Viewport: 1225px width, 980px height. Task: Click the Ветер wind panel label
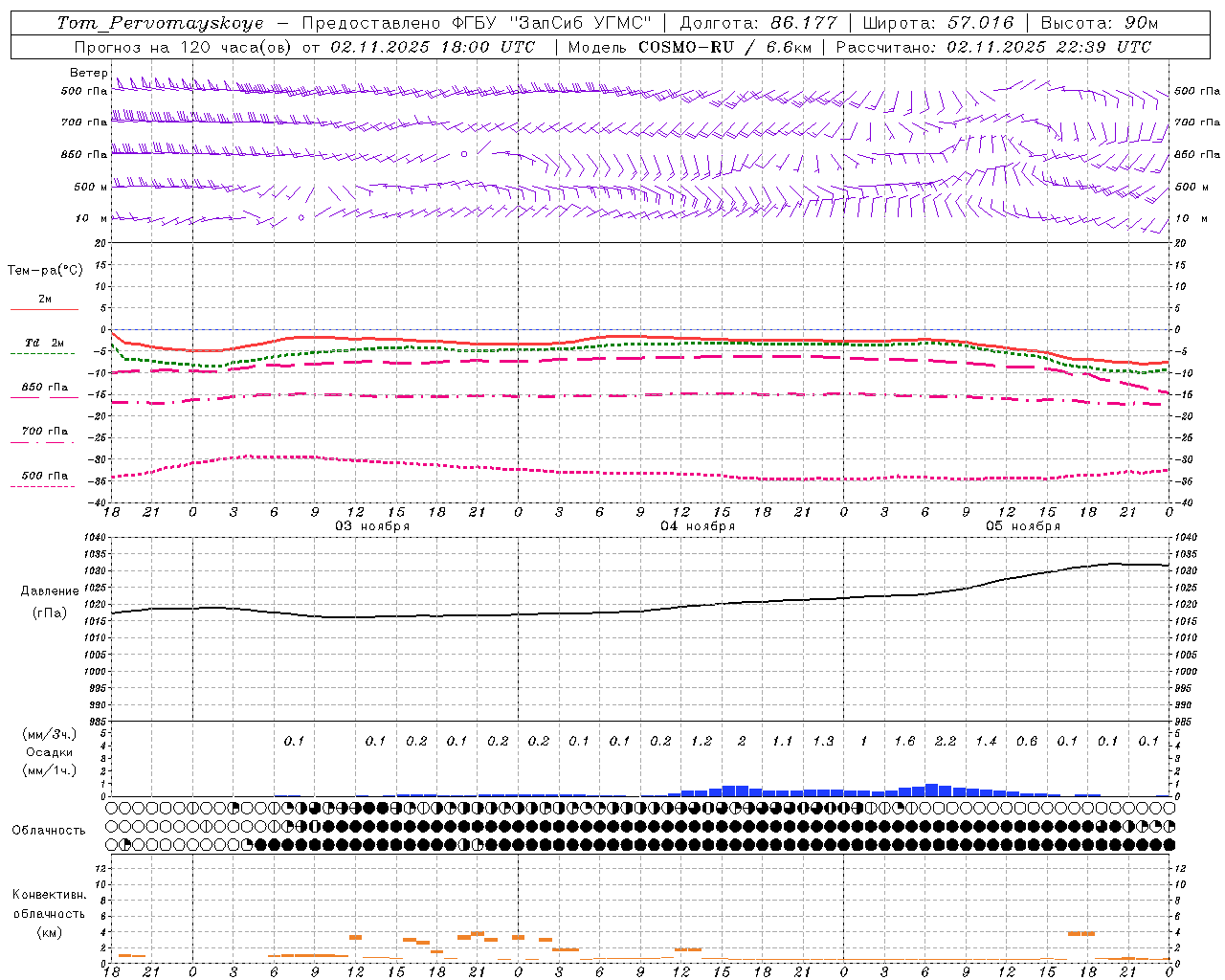[x=88, y=73]
